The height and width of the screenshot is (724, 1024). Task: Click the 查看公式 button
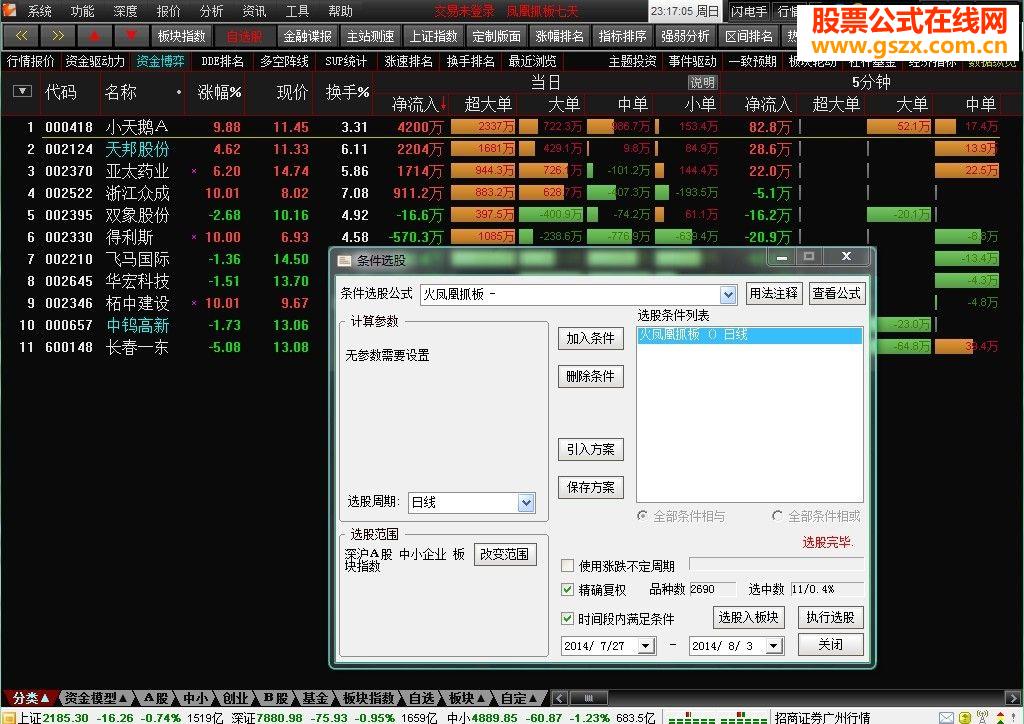coord(836,294)
